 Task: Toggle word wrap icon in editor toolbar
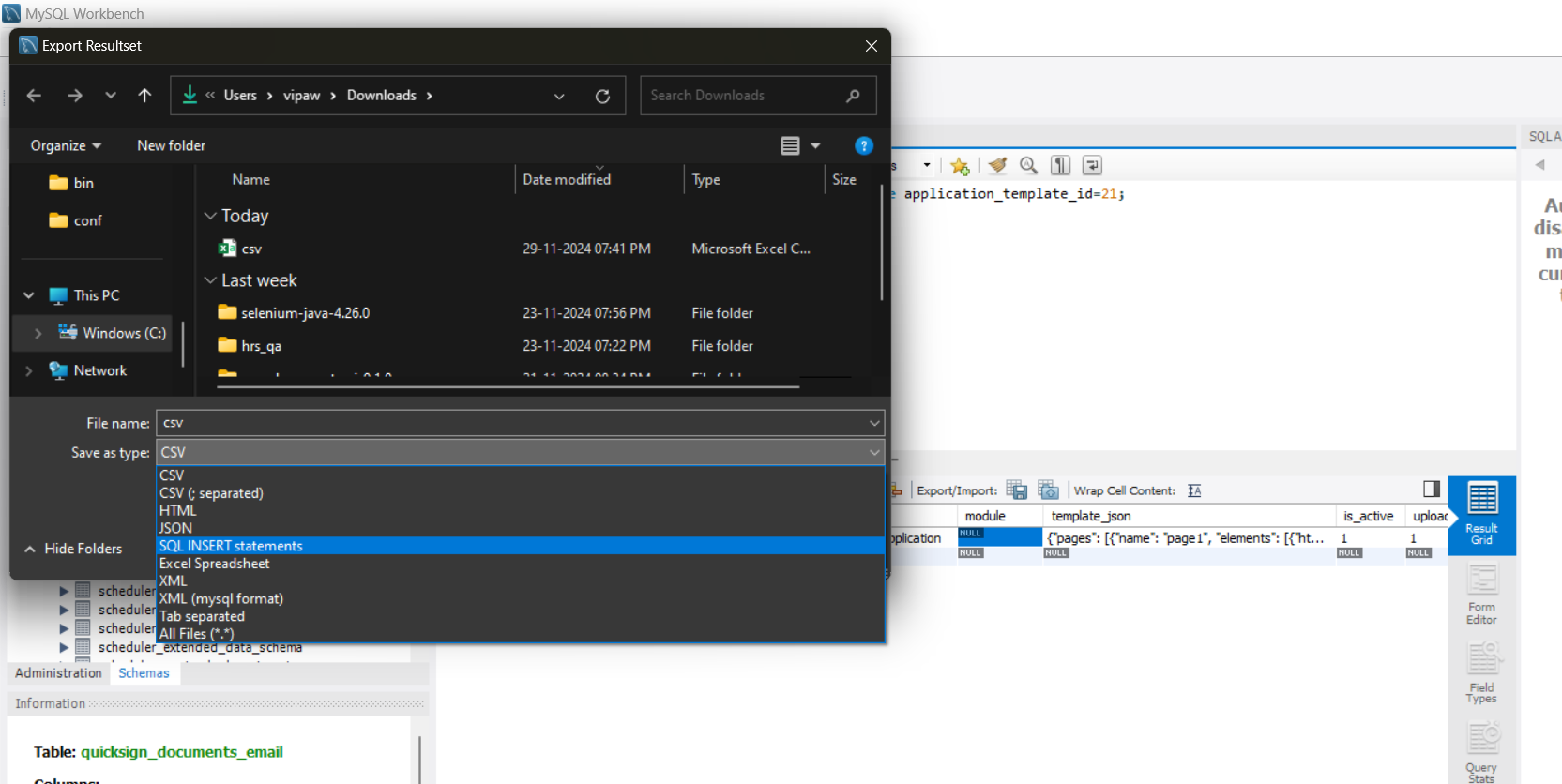coord(1092,165)
